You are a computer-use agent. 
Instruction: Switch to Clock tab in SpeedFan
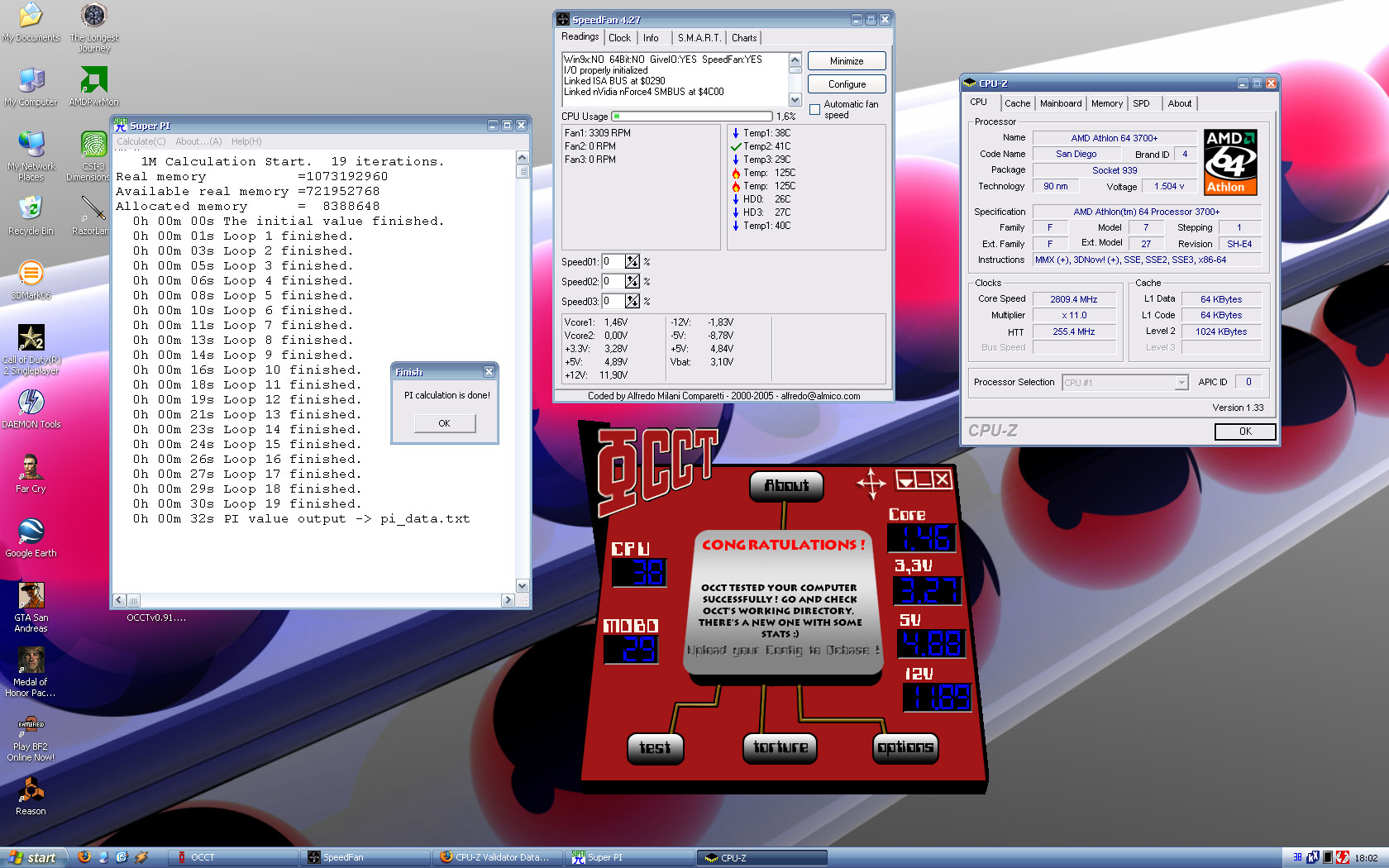pyautogui.click(x=619, y=38)
